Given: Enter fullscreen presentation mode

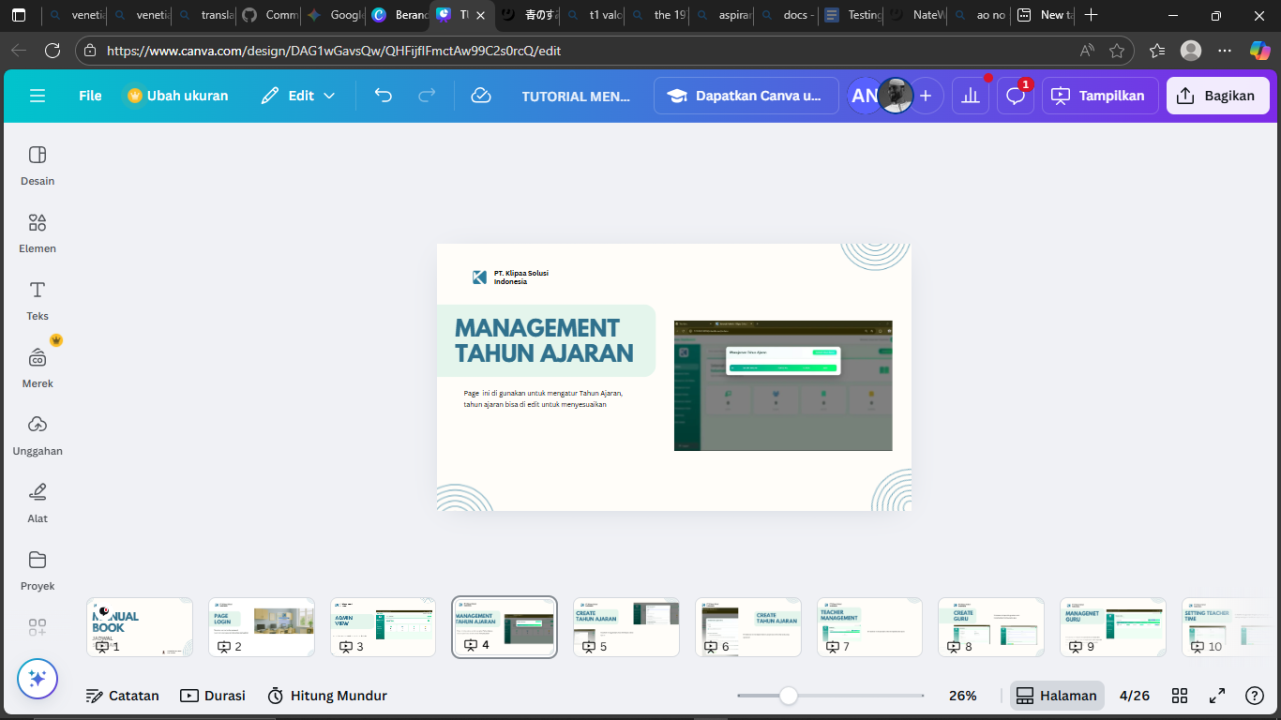Looking at the screenshot, I should tap(1217, 696).
